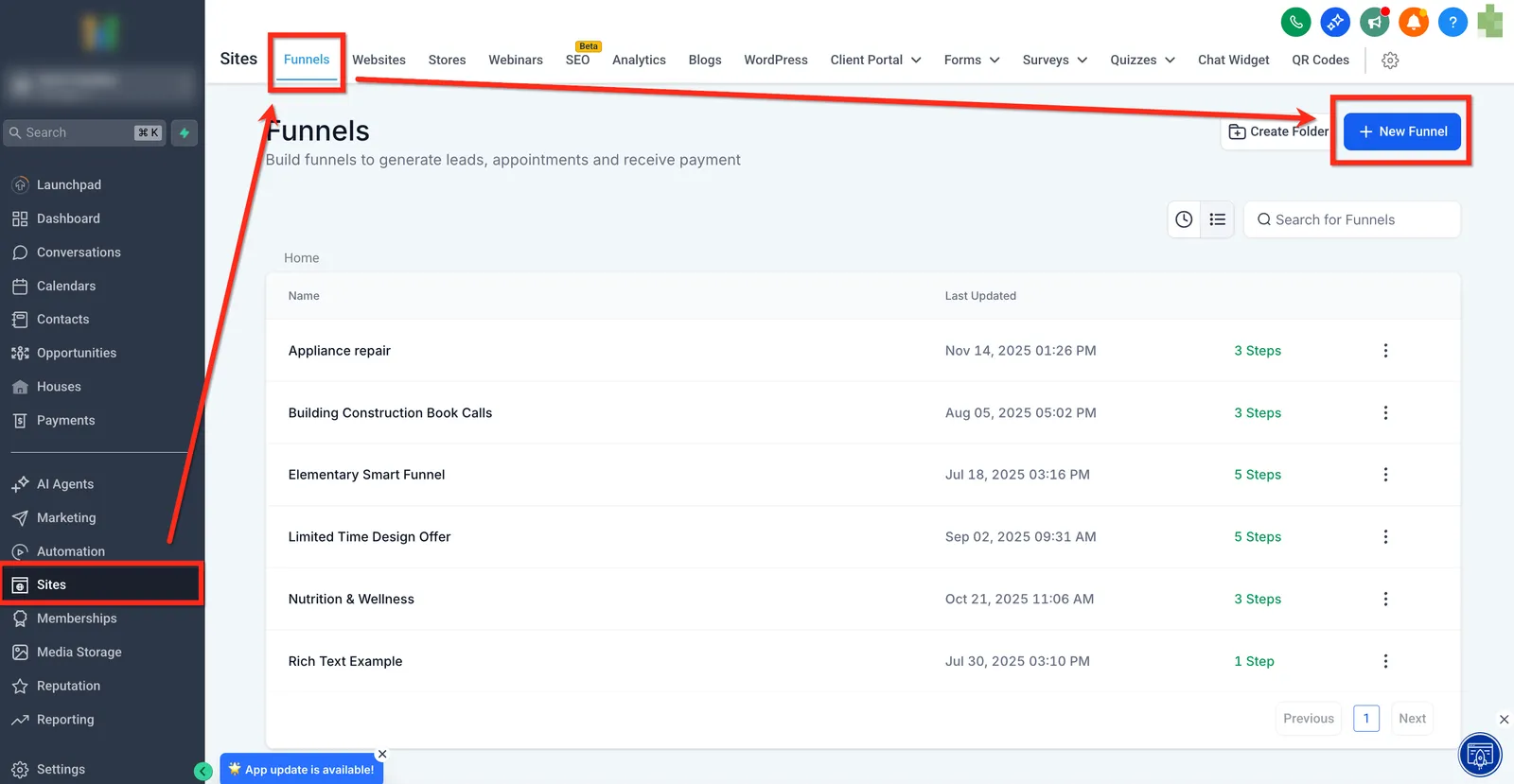
Task: Click the blue help question mark icon
Action: (x=1452, y=22)
